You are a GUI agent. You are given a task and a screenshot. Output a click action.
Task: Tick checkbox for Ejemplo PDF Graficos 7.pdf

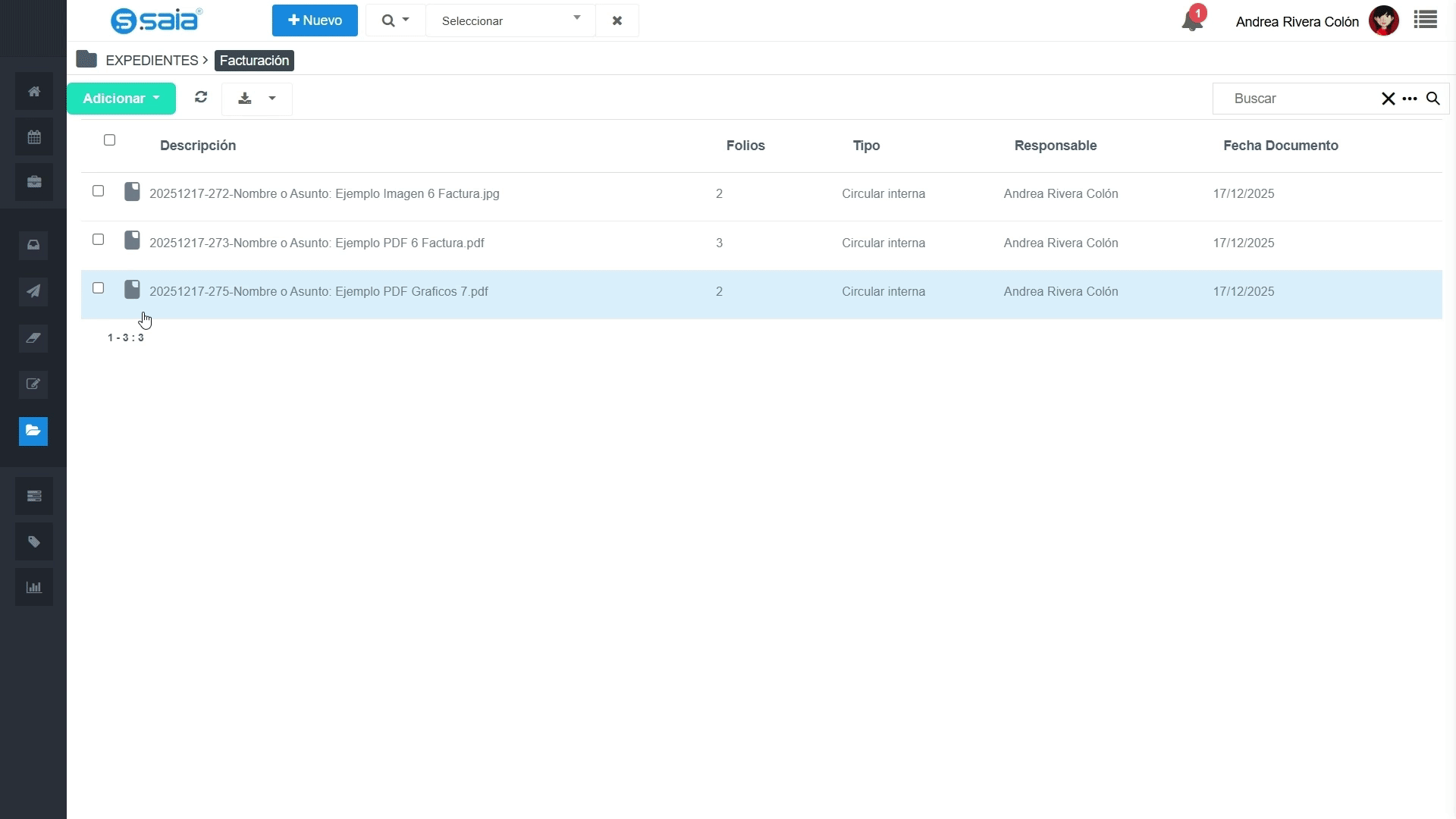pos(98,288)
